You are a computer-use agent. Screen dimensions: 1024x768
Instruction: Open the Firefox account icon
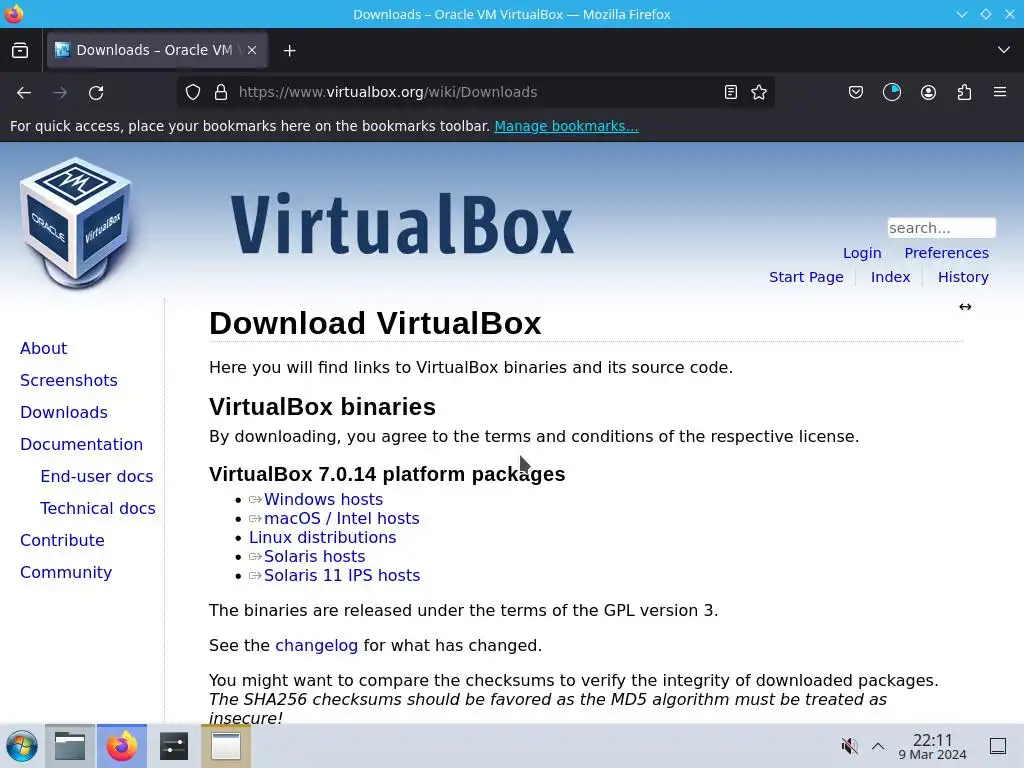click(x=928, y=92)
